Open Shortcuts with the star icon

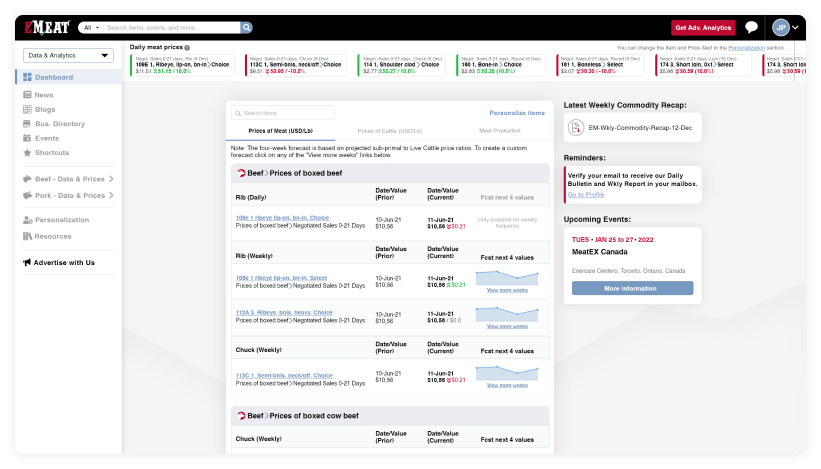[51, 153]
